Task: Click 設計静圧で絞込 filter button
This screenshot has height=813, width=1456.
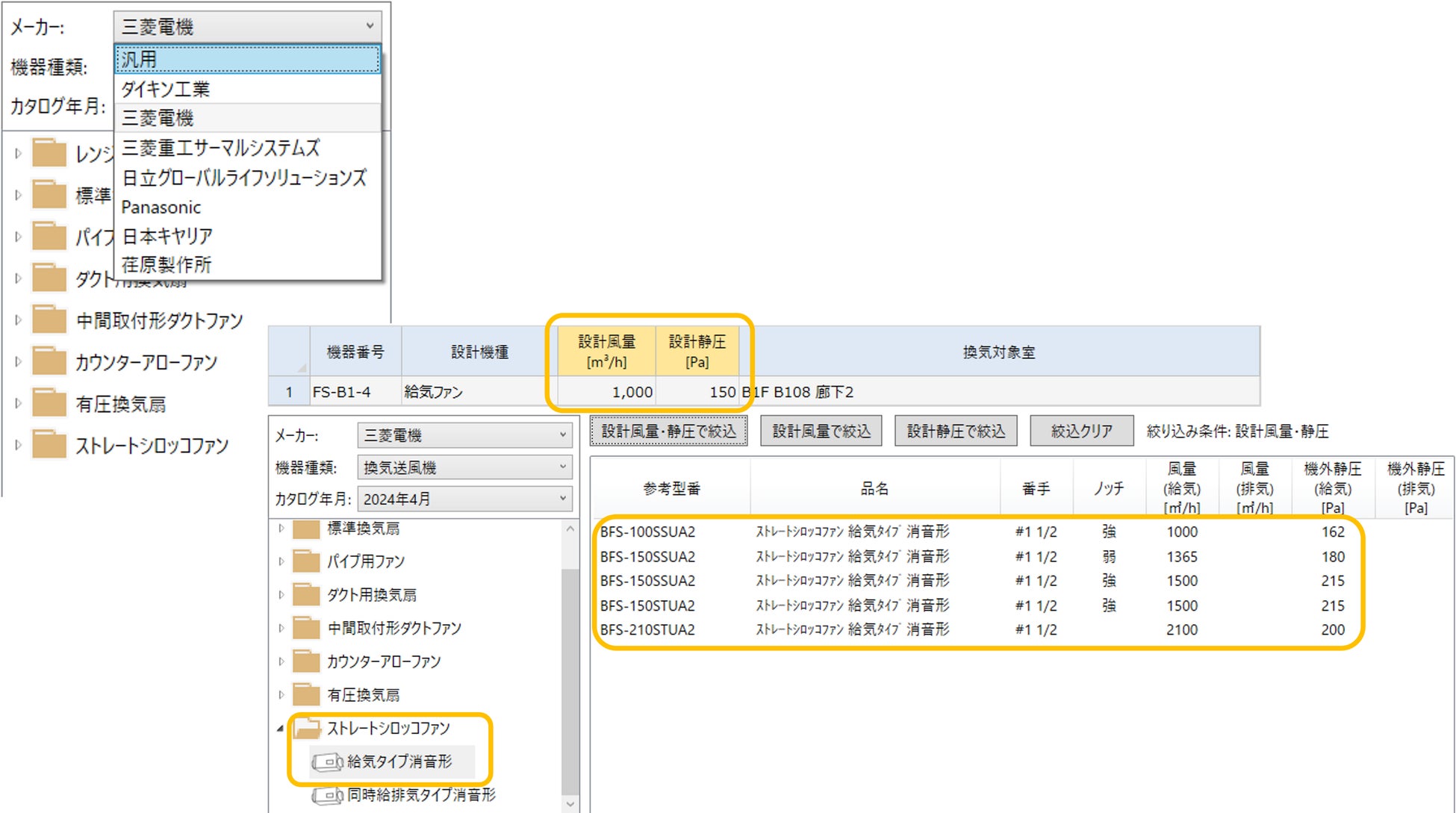Action: [955, 432]
